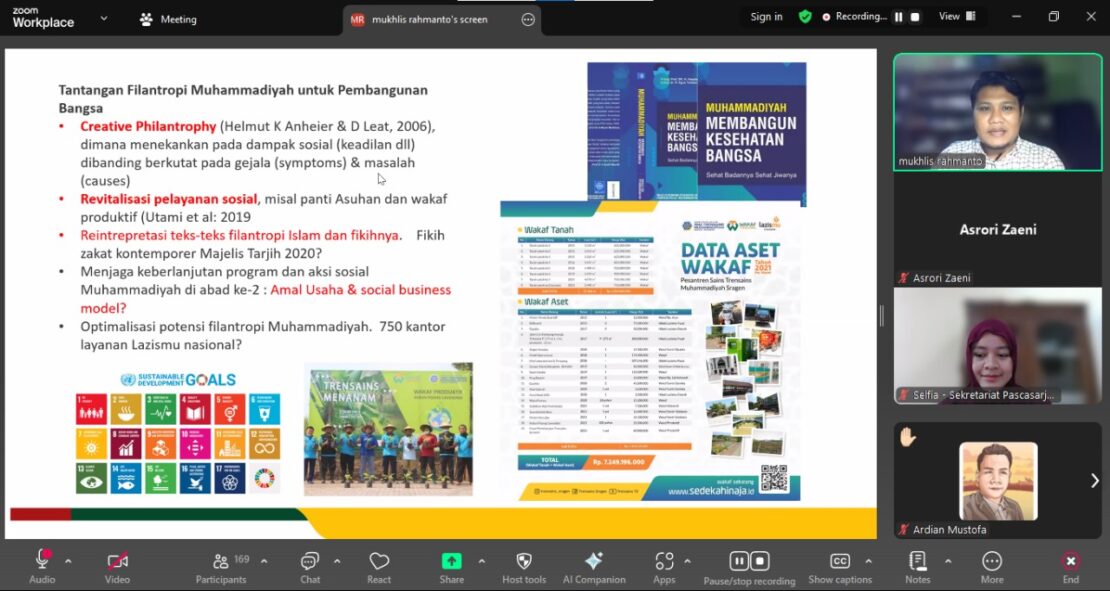Select Ardian Mustofa participant tile
1110x591 pixels.
pyautogui.click(x=997, y=480)
